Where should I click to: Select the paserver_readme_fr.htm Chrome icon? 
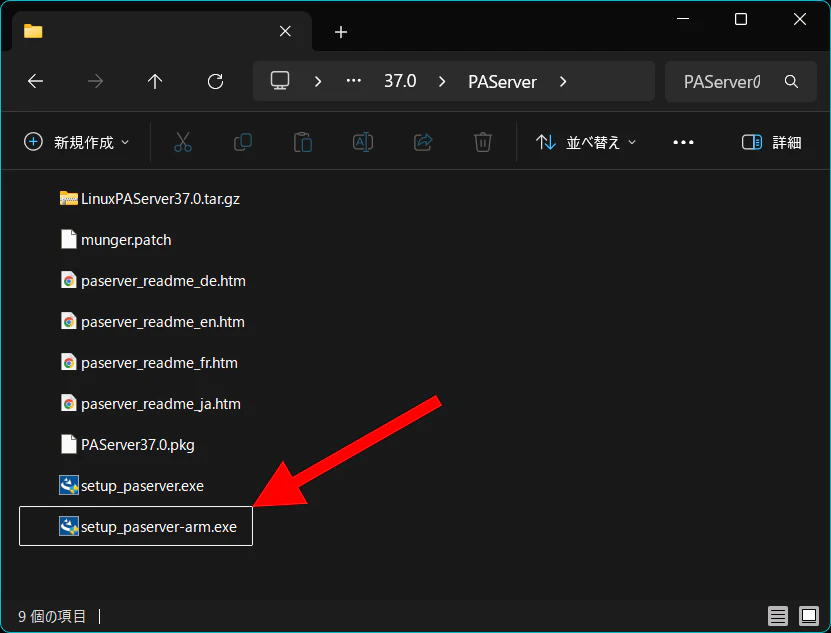(x=68, y=362)
